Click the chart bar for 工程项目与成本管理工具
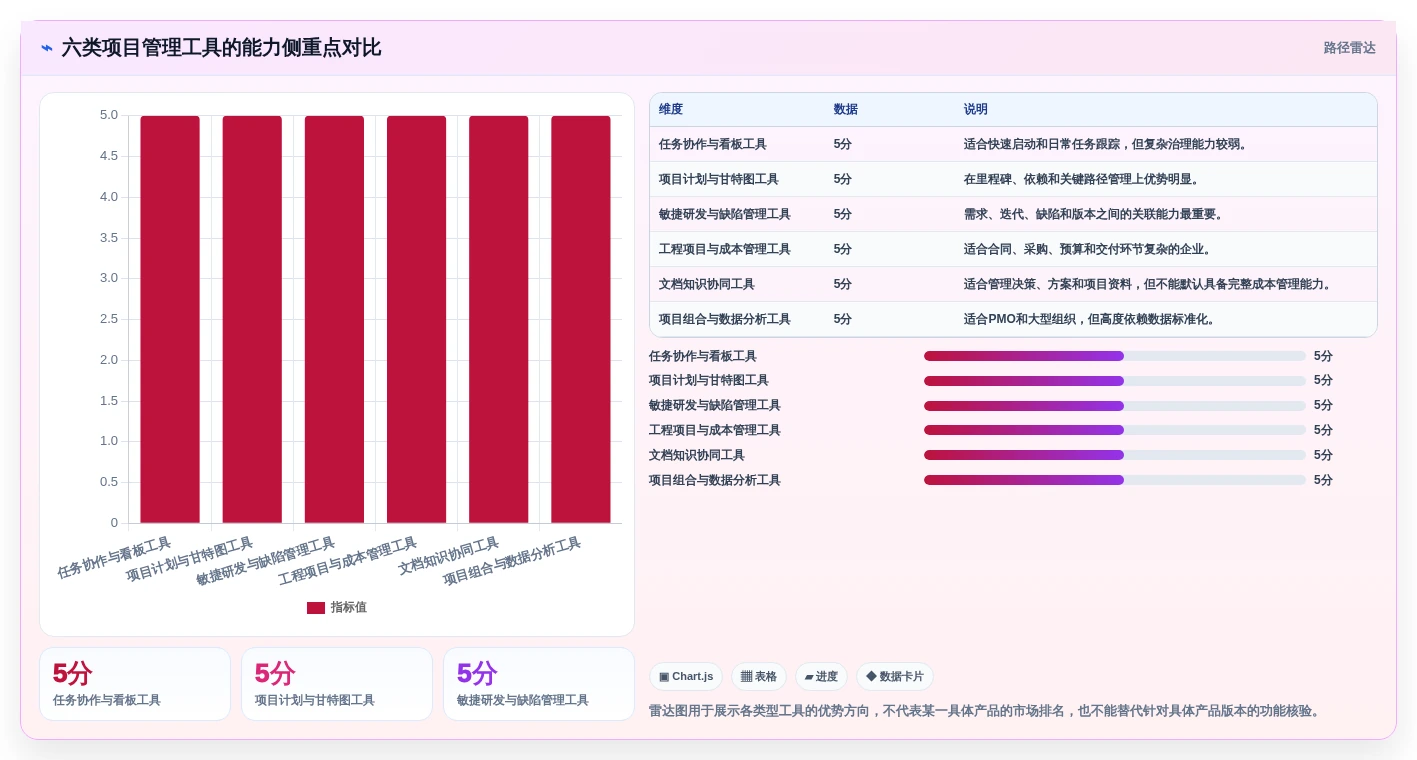 click(x=417, y=319)
